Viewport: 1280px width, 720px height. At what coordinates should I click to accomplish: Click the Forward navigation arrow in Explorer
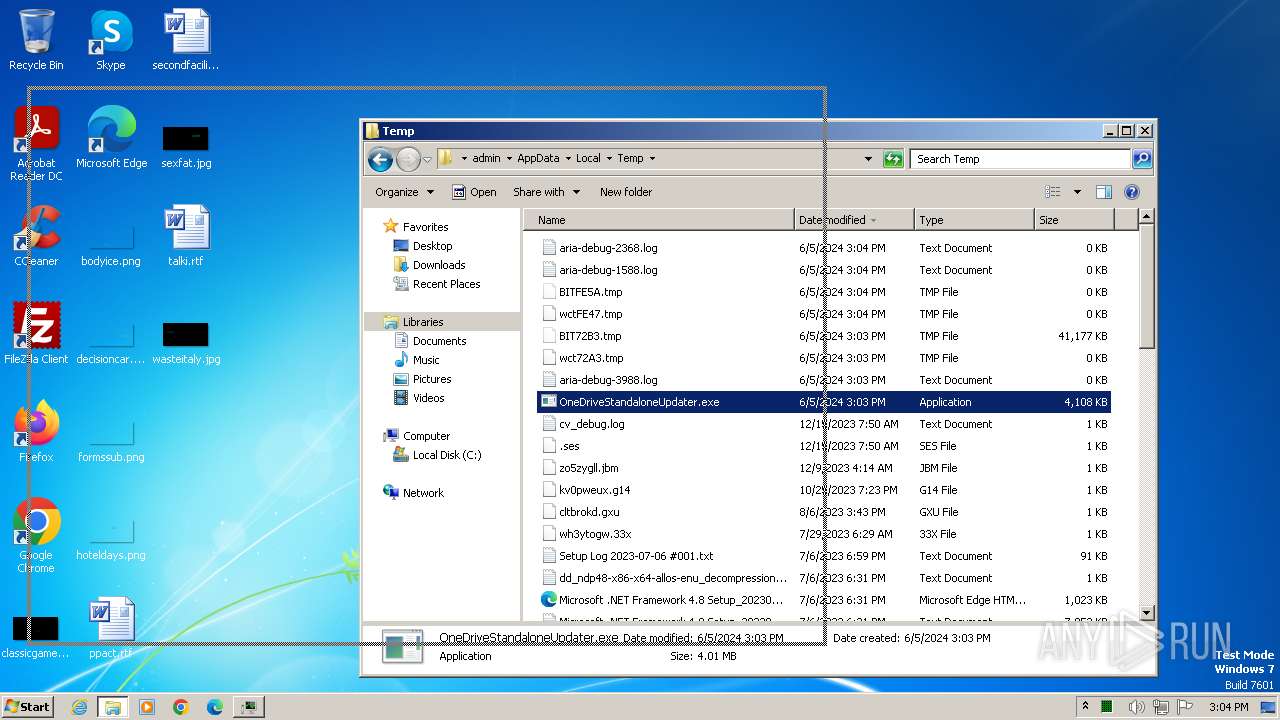coord(408,159)
